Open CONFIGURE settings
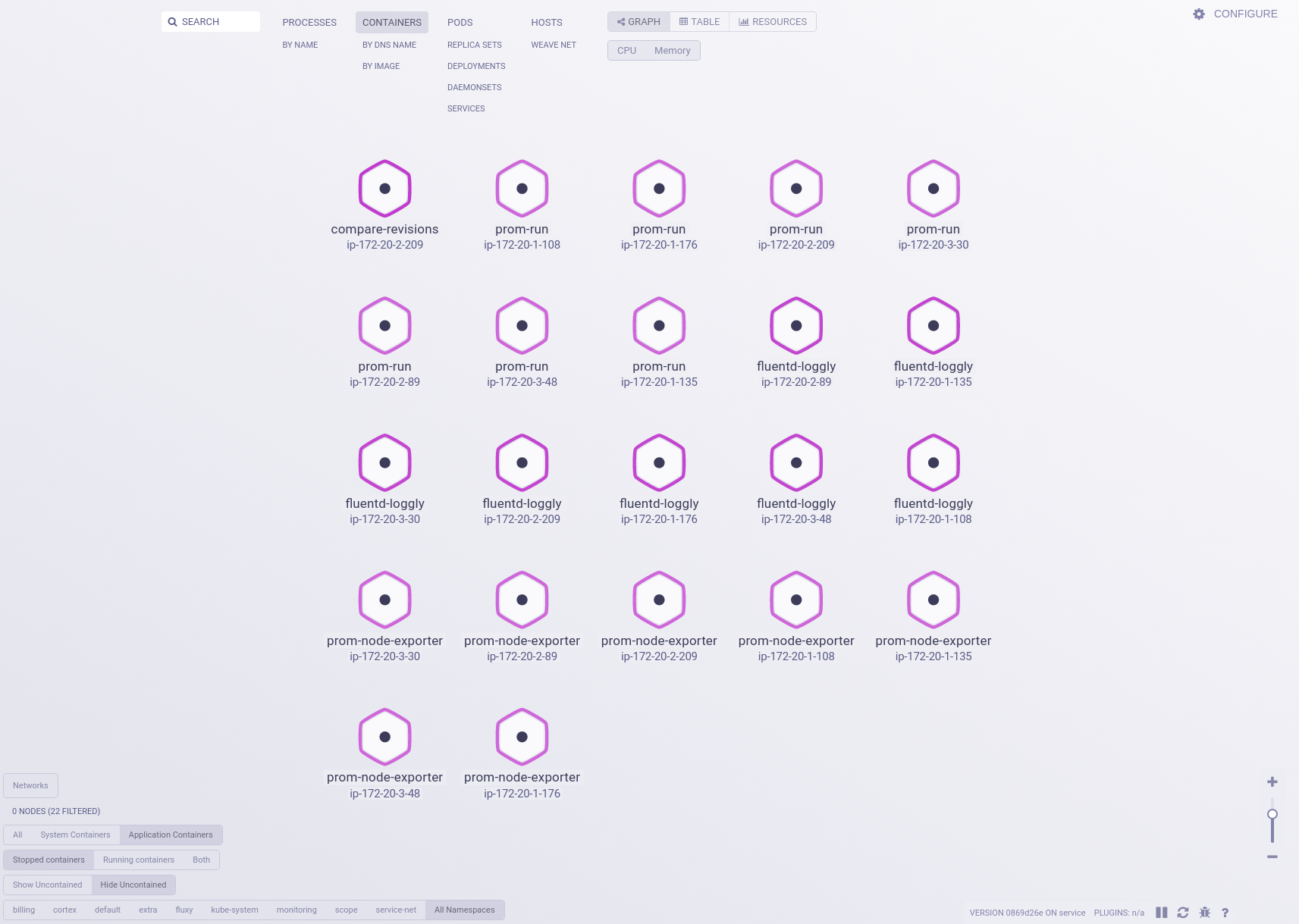Viewport: 1299px width, 924px height. click(x=1235, y=14)
